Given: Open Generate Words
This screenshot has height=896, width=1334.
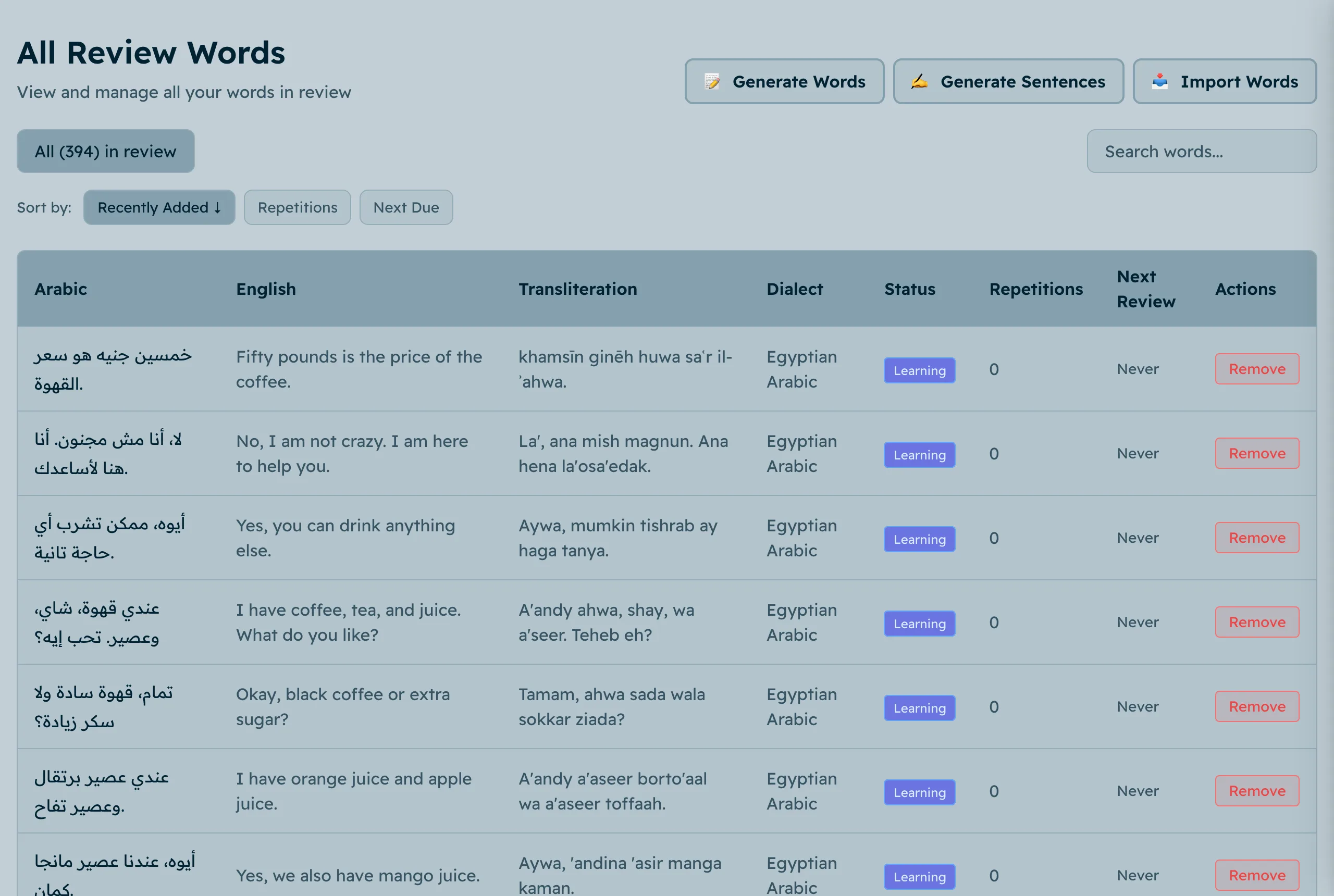Looking at the screenshot, I should pyautogui.click(x=784, y=81).
